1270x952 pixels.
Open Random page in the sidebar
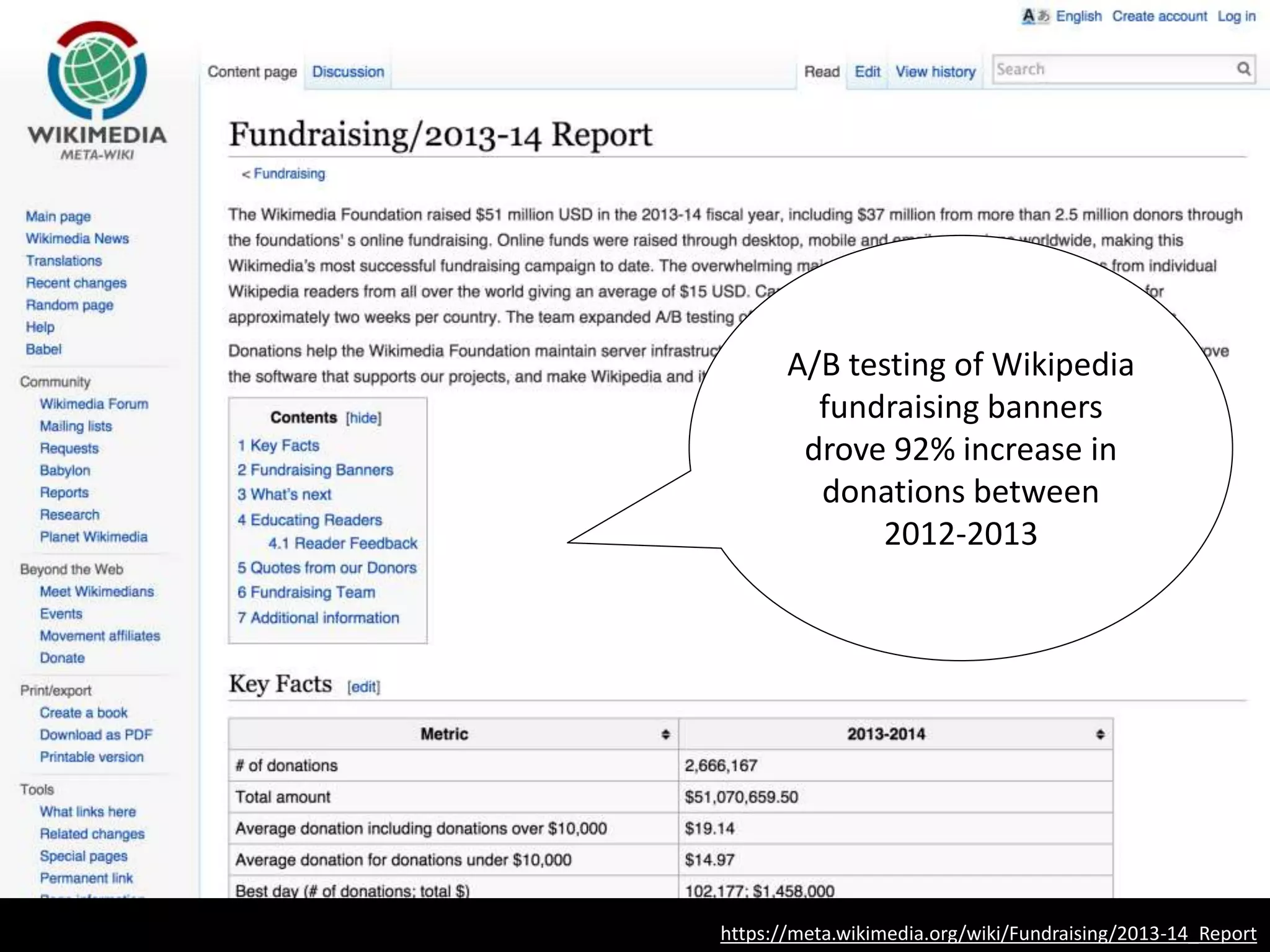click(x=69, y=305)
